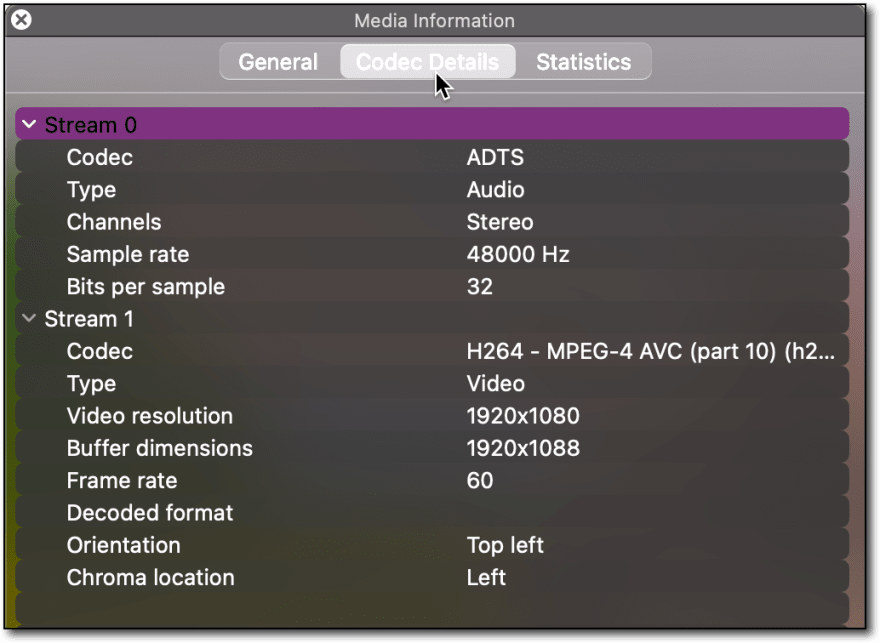Click the H264 codec value
Viewport: 880px width, 643px height.
650,351
